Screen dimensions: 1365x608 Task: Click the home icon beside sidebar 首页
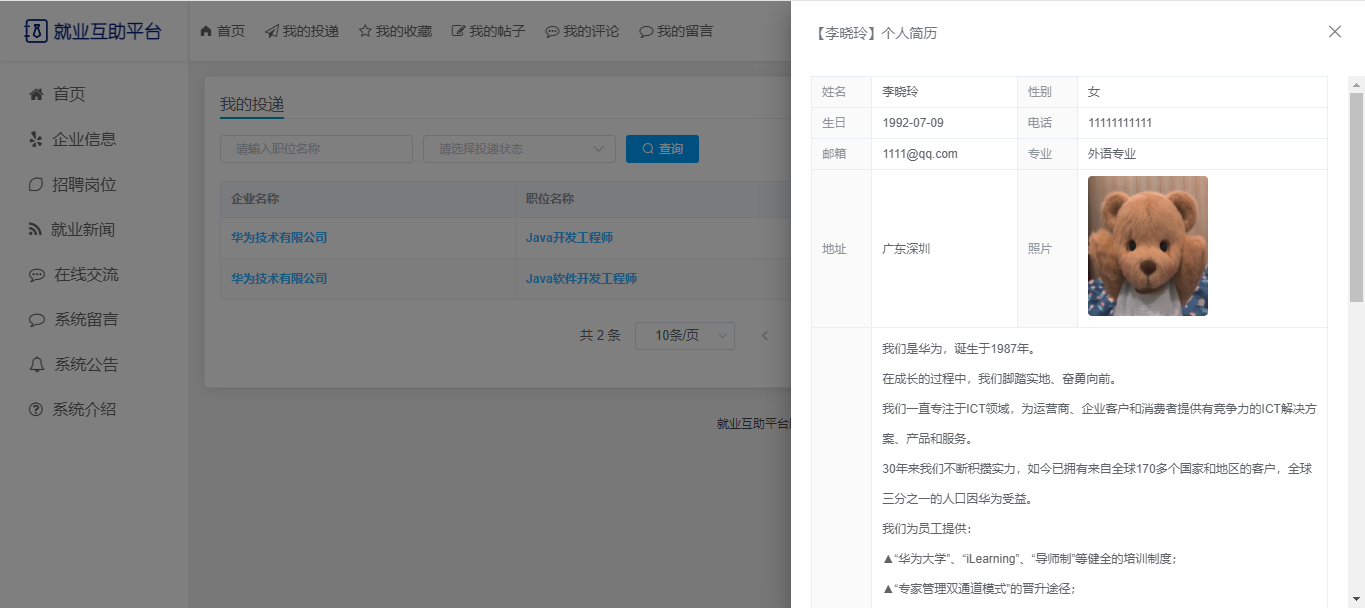(x=36, y=94)
